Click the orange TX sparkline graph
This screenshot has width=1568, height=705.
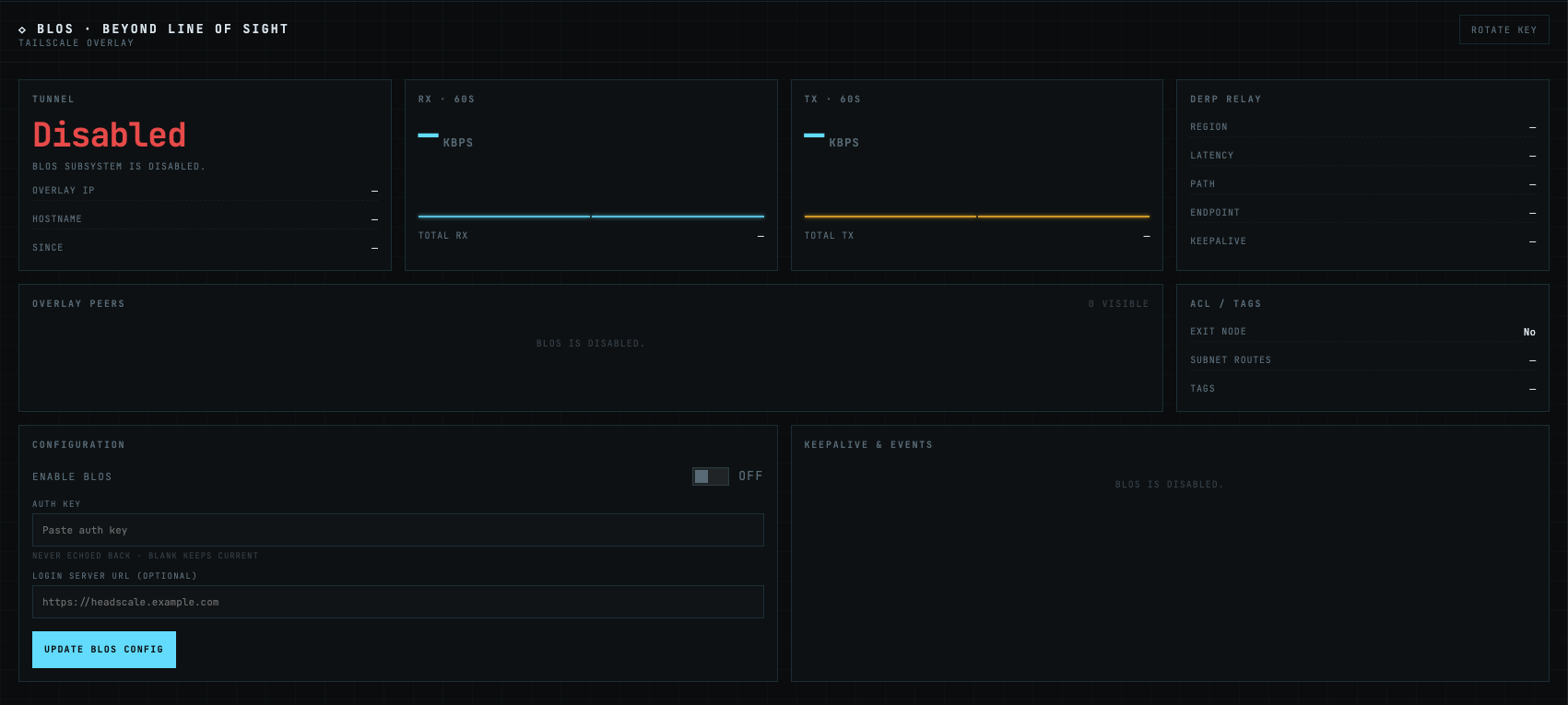coord(977,217)
